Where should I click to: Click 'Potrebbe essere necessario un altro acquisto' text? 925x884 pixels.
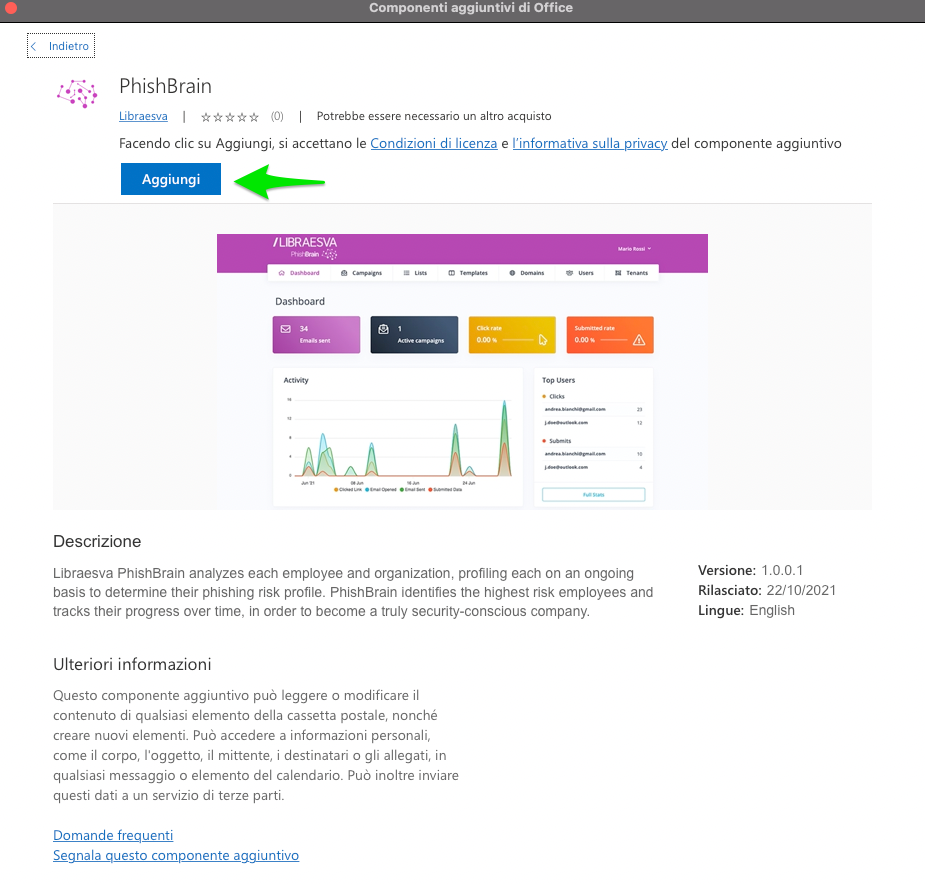point(434,116)
